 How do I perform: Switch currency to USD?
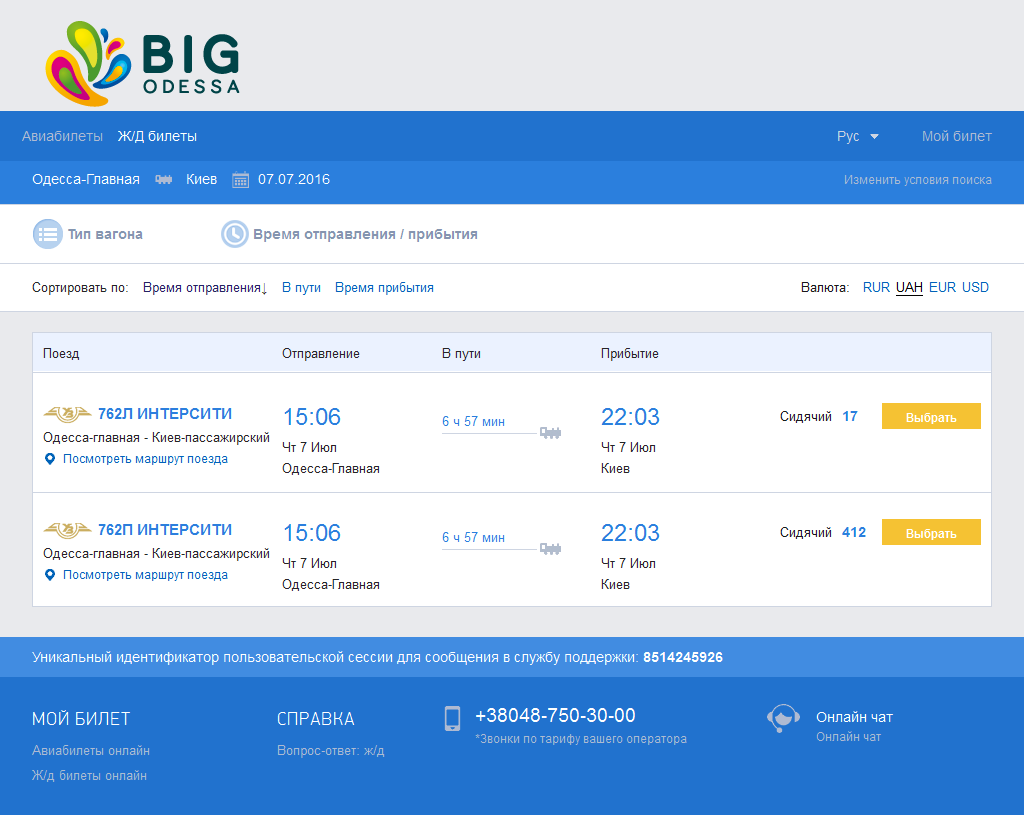(975, 288)
